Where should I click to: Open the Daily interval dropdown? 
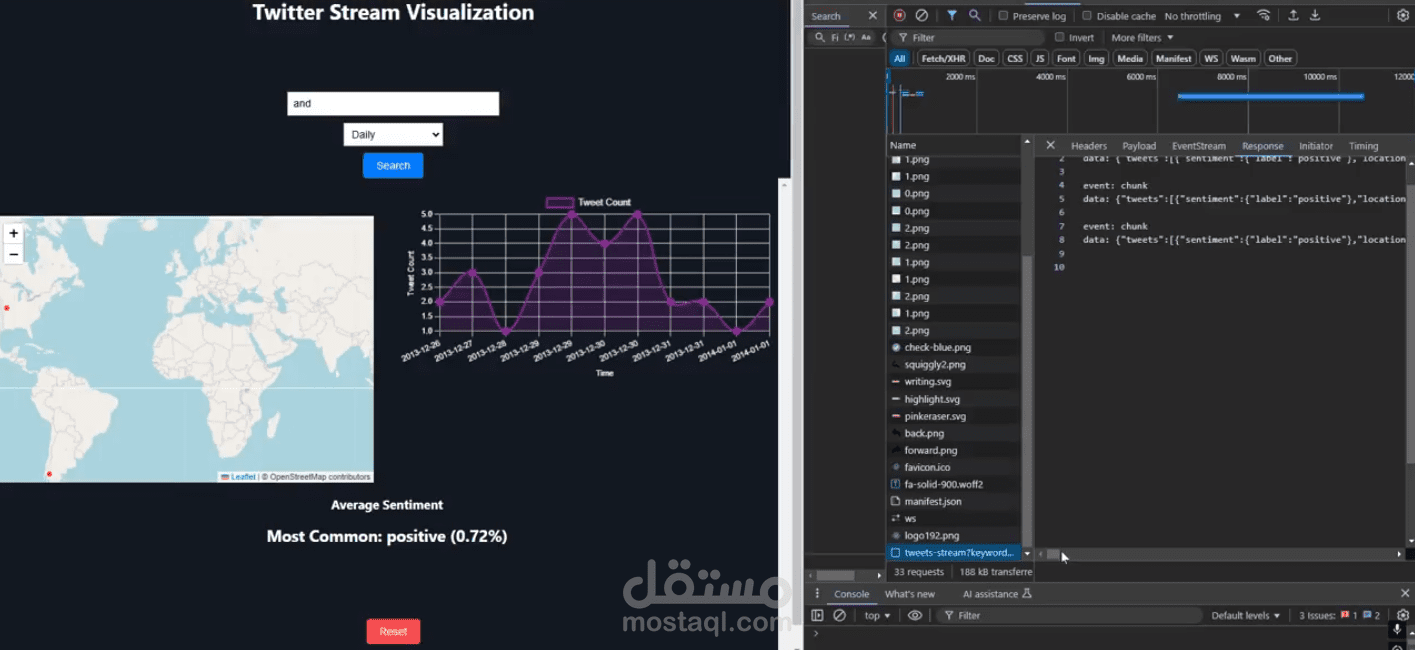click(393, 135)
